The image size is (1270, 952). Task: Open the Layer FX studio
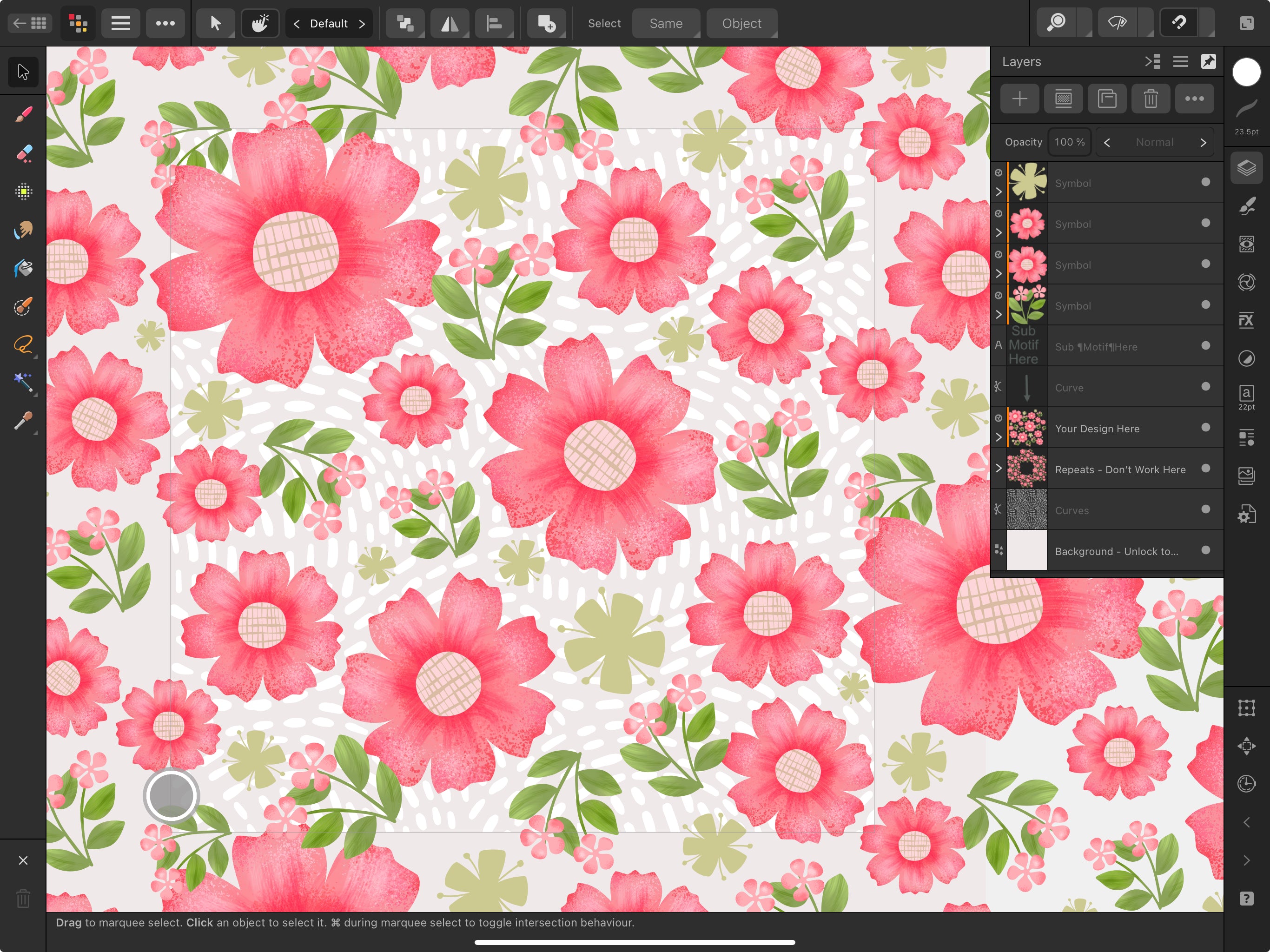tap(1246, 320)
